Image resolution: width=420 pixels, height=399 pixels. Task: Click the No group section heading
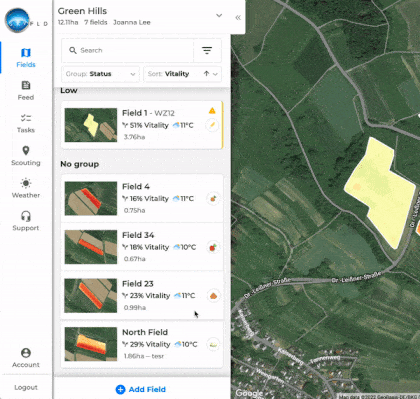(80, 164)
